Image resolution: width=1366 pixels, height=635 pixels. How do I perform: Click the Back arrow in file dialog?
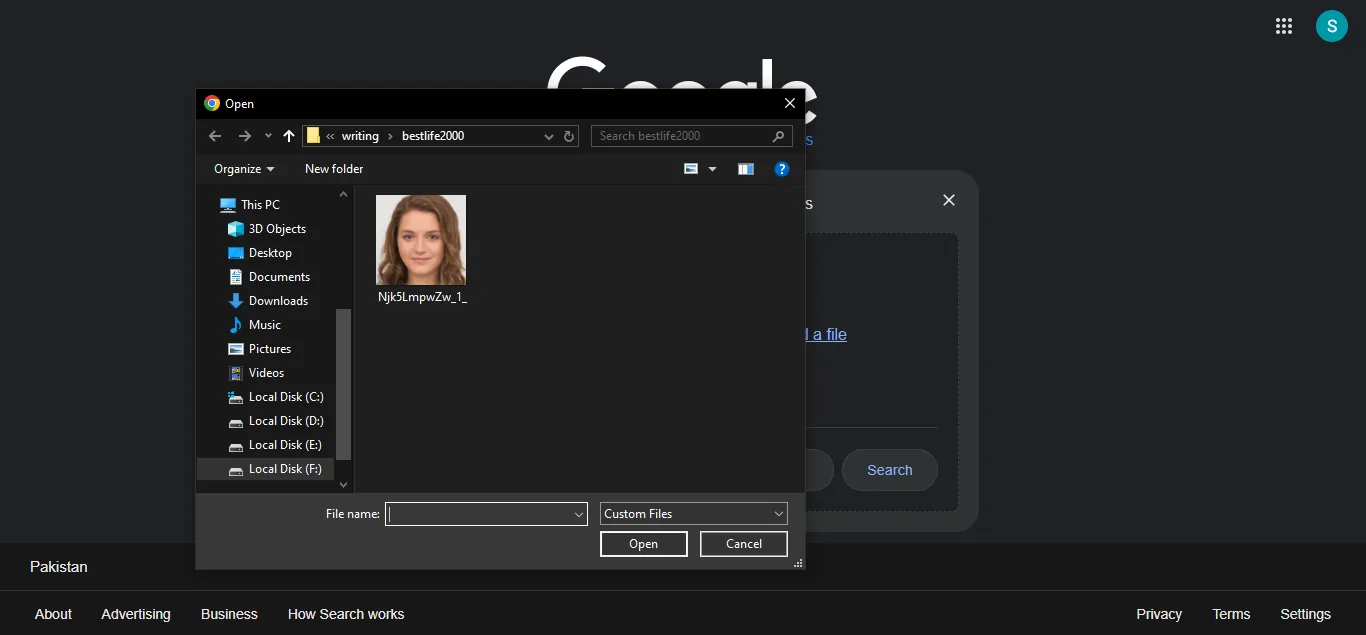tap(215, 136)
